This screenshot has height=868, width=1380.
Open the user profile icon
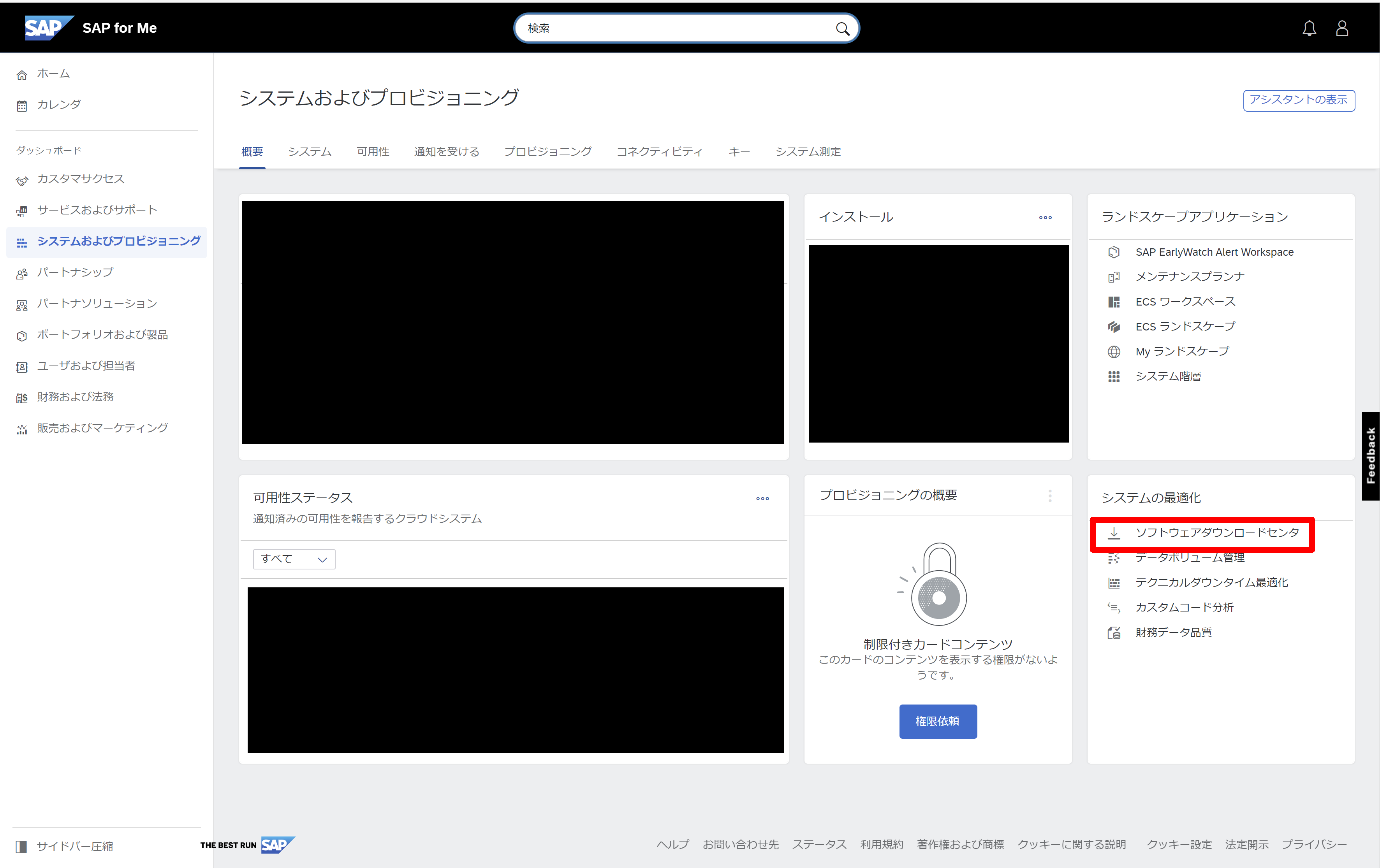pos(1343,28)
